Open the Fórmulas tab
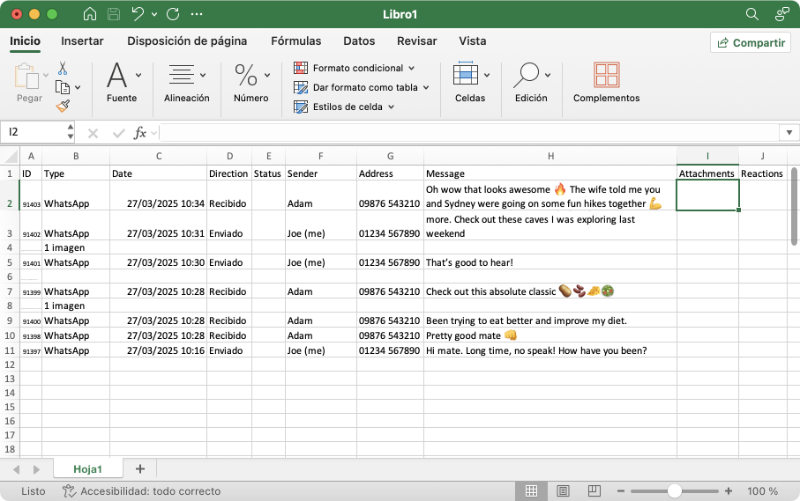Screen dimensions: 800x501 296,41
